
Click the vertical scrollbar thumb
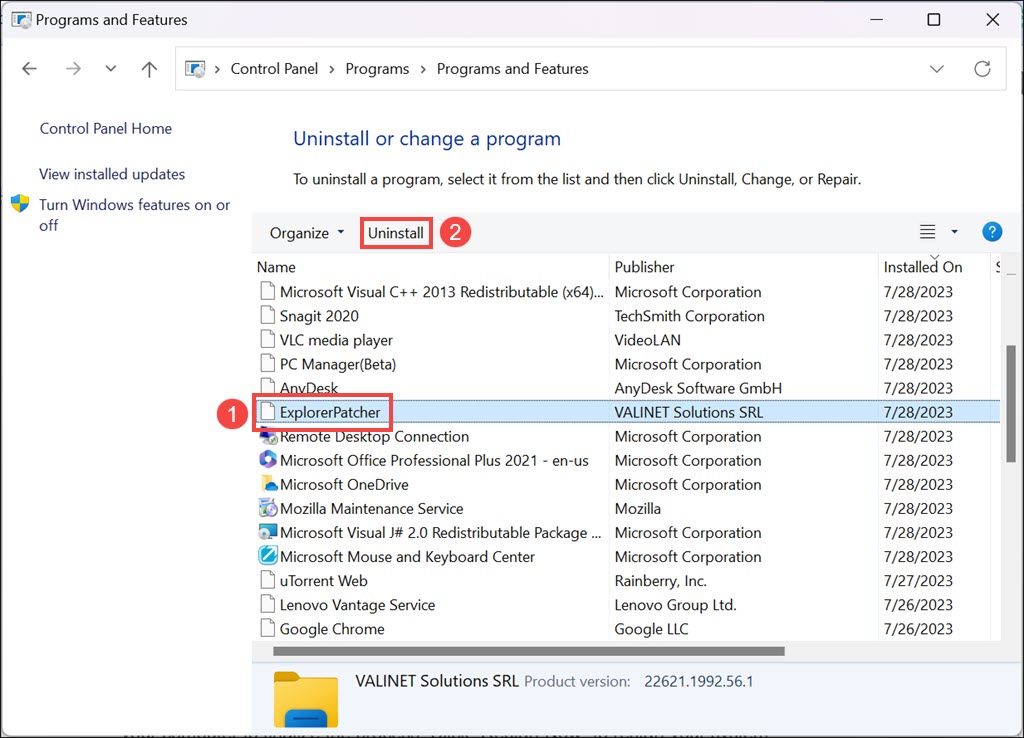tap(1010, 400)
